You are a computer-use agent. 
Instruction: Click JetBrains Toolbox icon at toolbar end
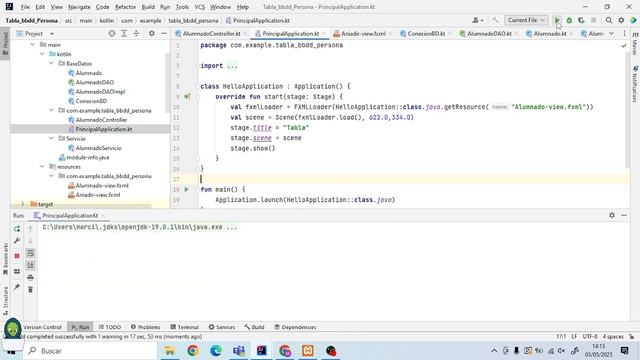(x=633, y=20)
